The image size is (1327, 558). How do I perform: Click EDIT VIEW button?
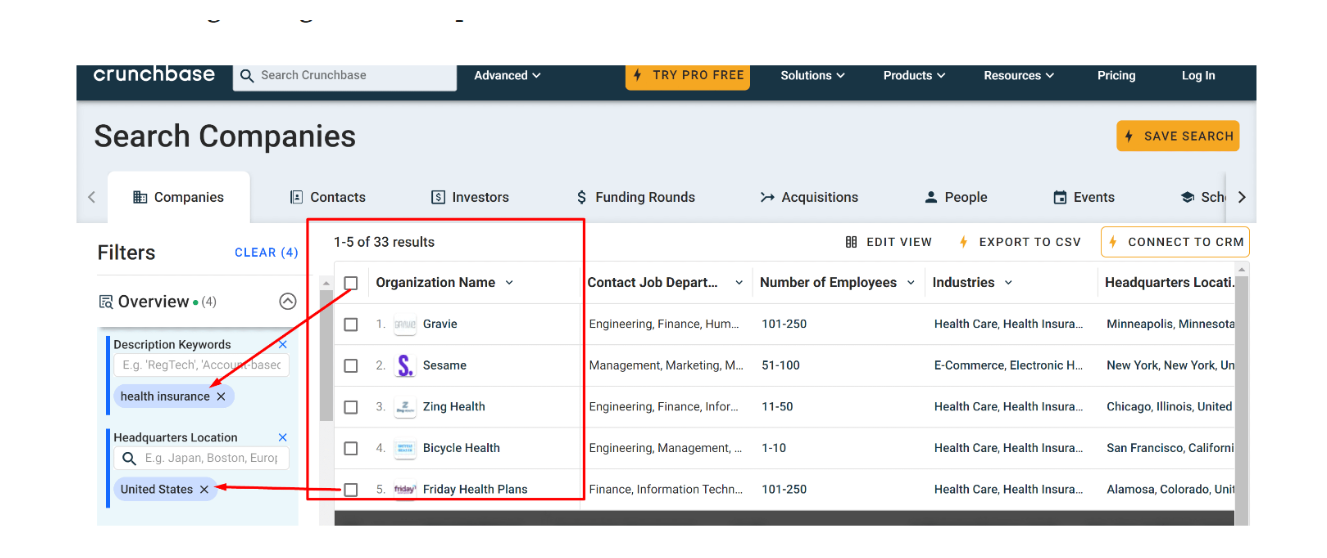pos(888,242)
